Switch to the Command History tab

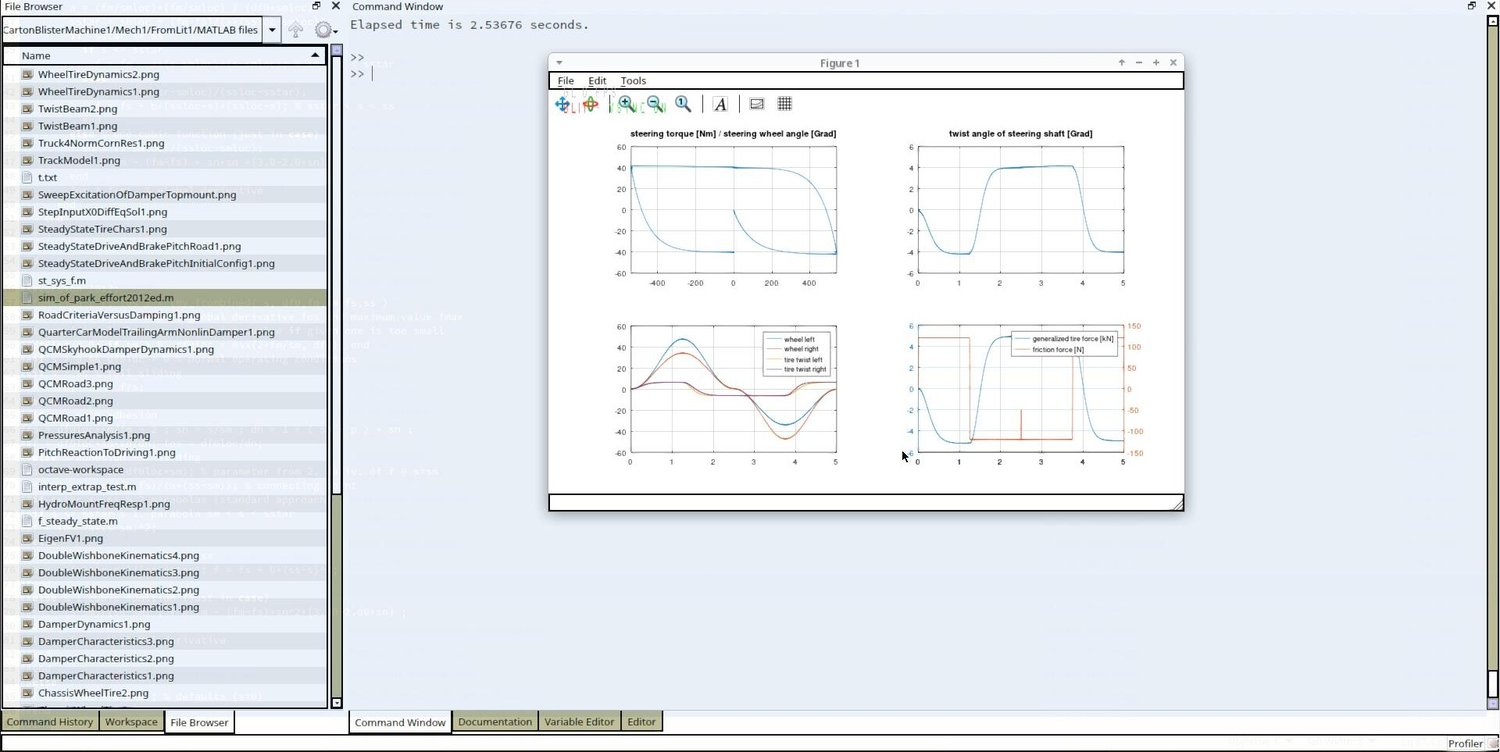point(50,722)
